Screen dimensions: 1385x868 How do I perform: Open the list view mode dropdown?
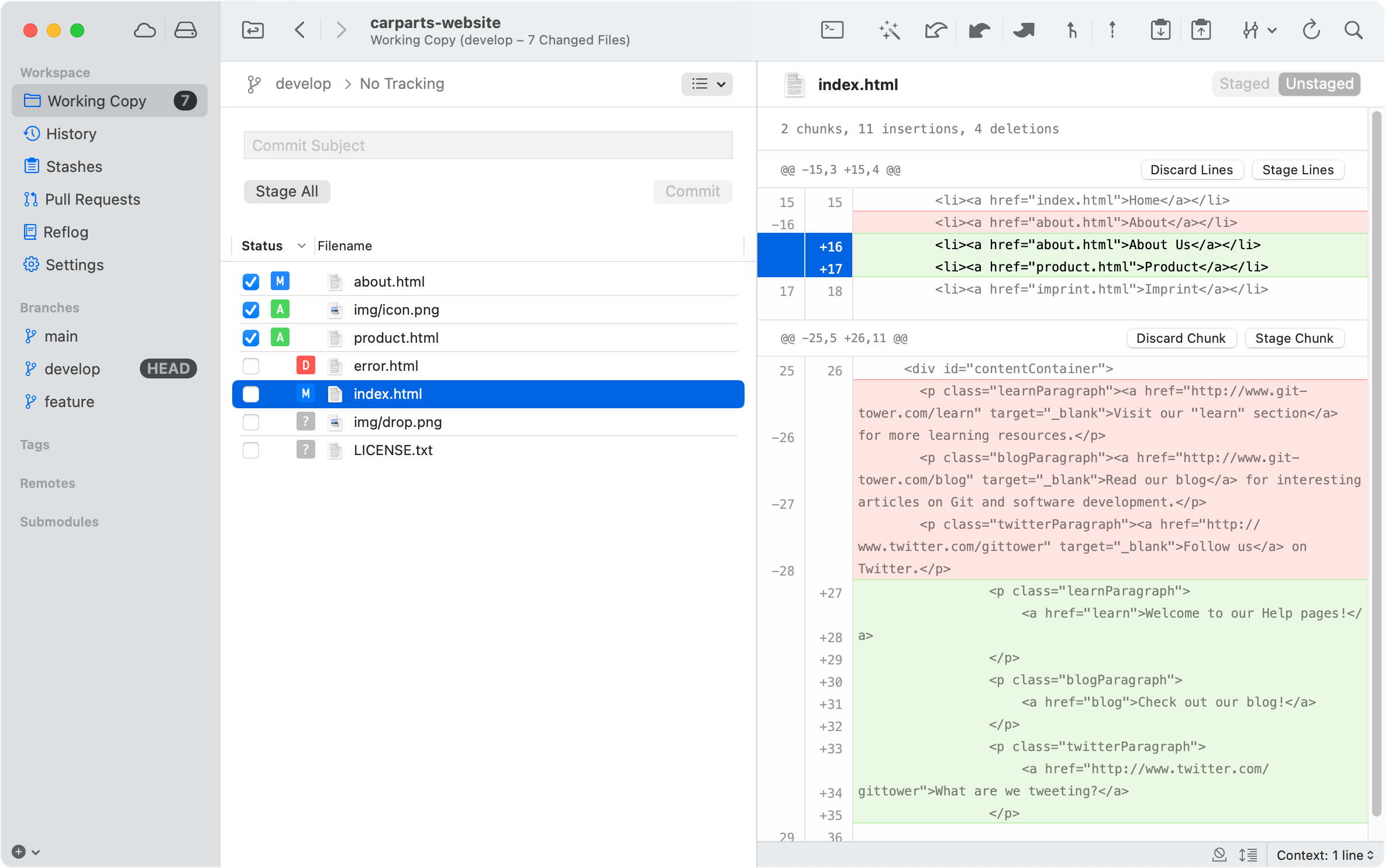(707, 84)
